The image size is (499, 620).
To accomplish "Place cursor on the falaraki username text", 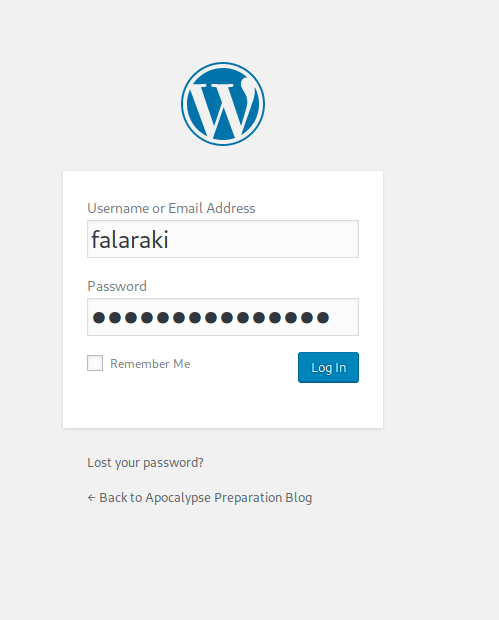I will (x=130, y=240).
